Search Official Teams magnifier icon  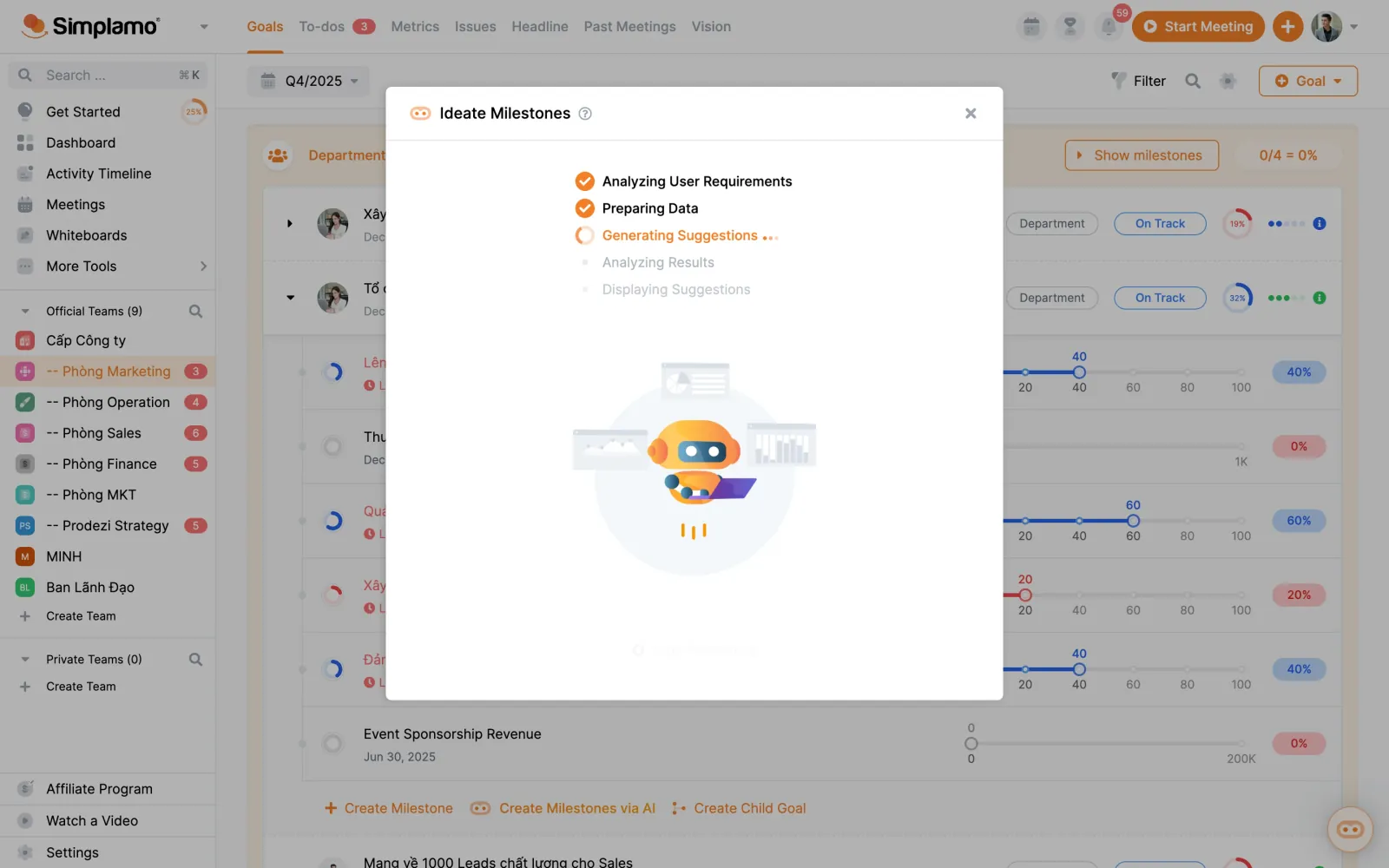(x=195, y=311)
